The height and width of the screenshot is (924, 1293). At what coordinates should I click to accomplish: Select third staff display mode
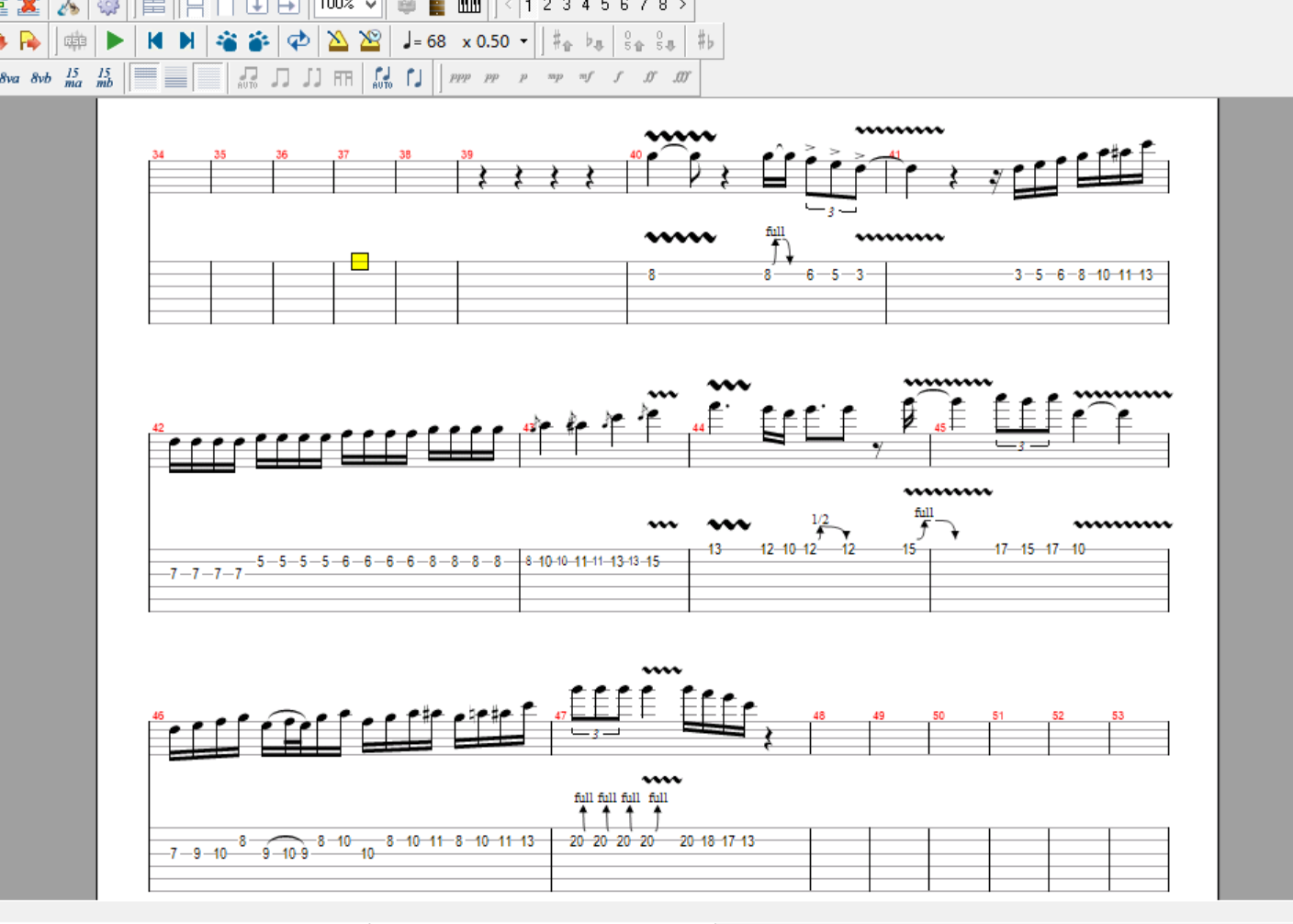coord(208,78)
